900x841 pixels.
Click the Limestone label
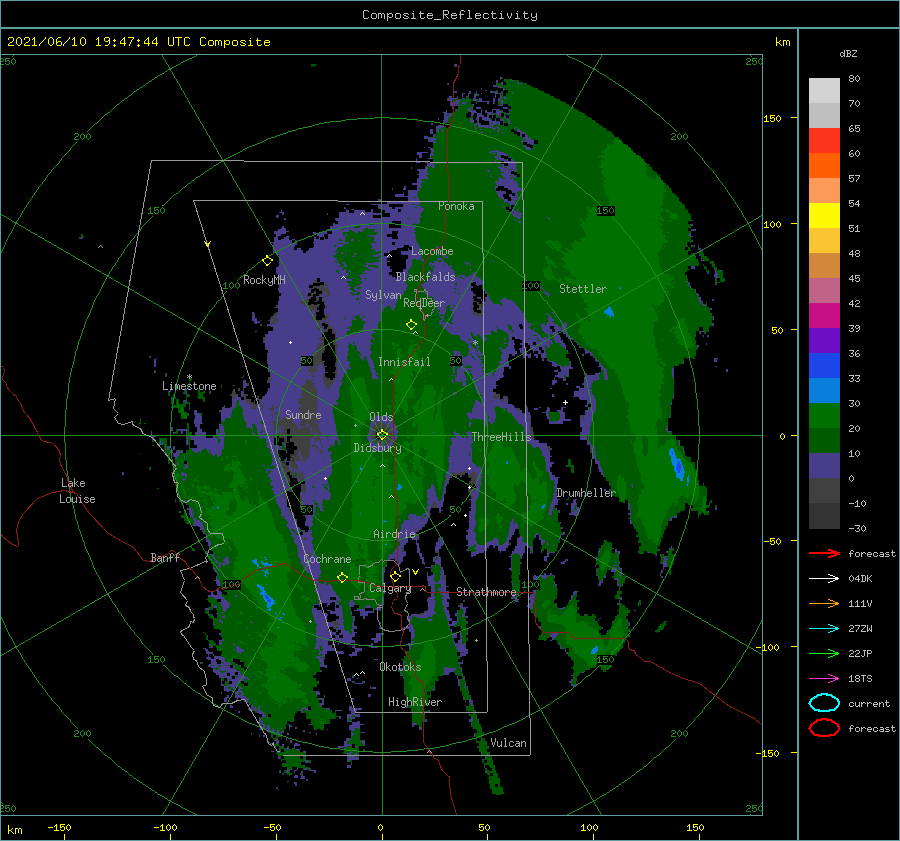tap(189, 386)
